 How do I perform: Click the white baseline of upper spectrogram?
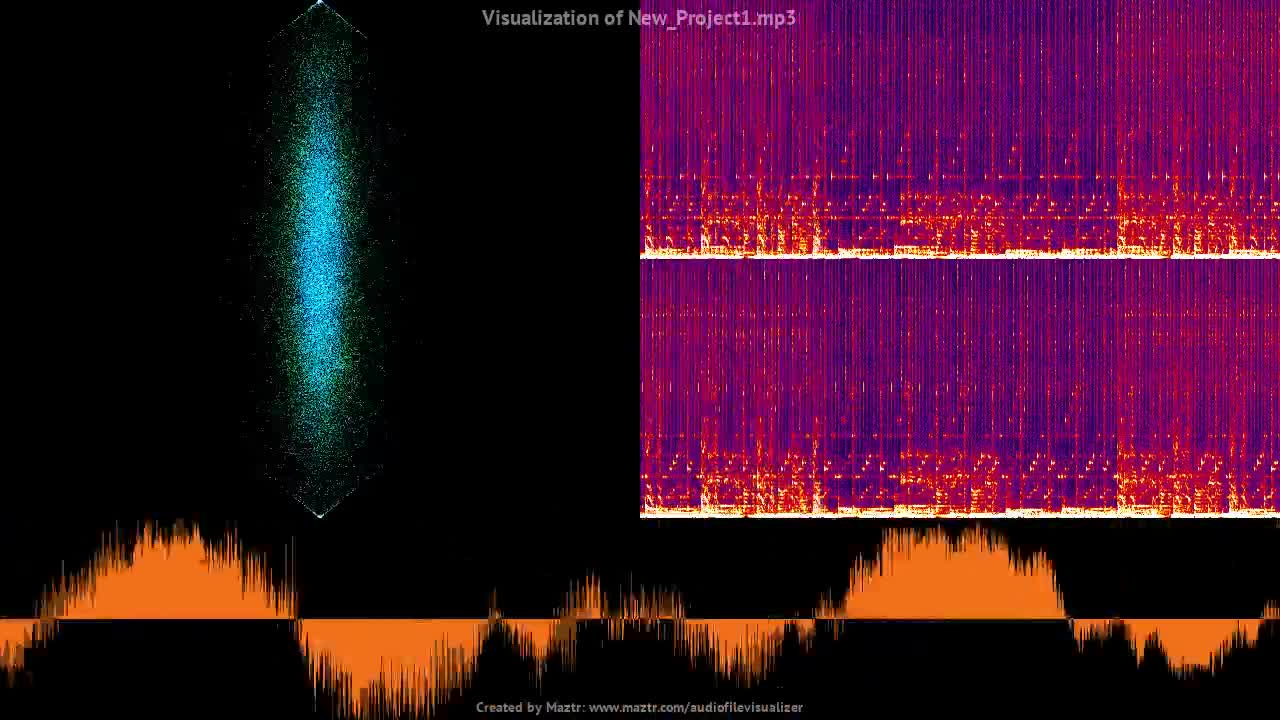pyautogui.click(x=960, y=254)
